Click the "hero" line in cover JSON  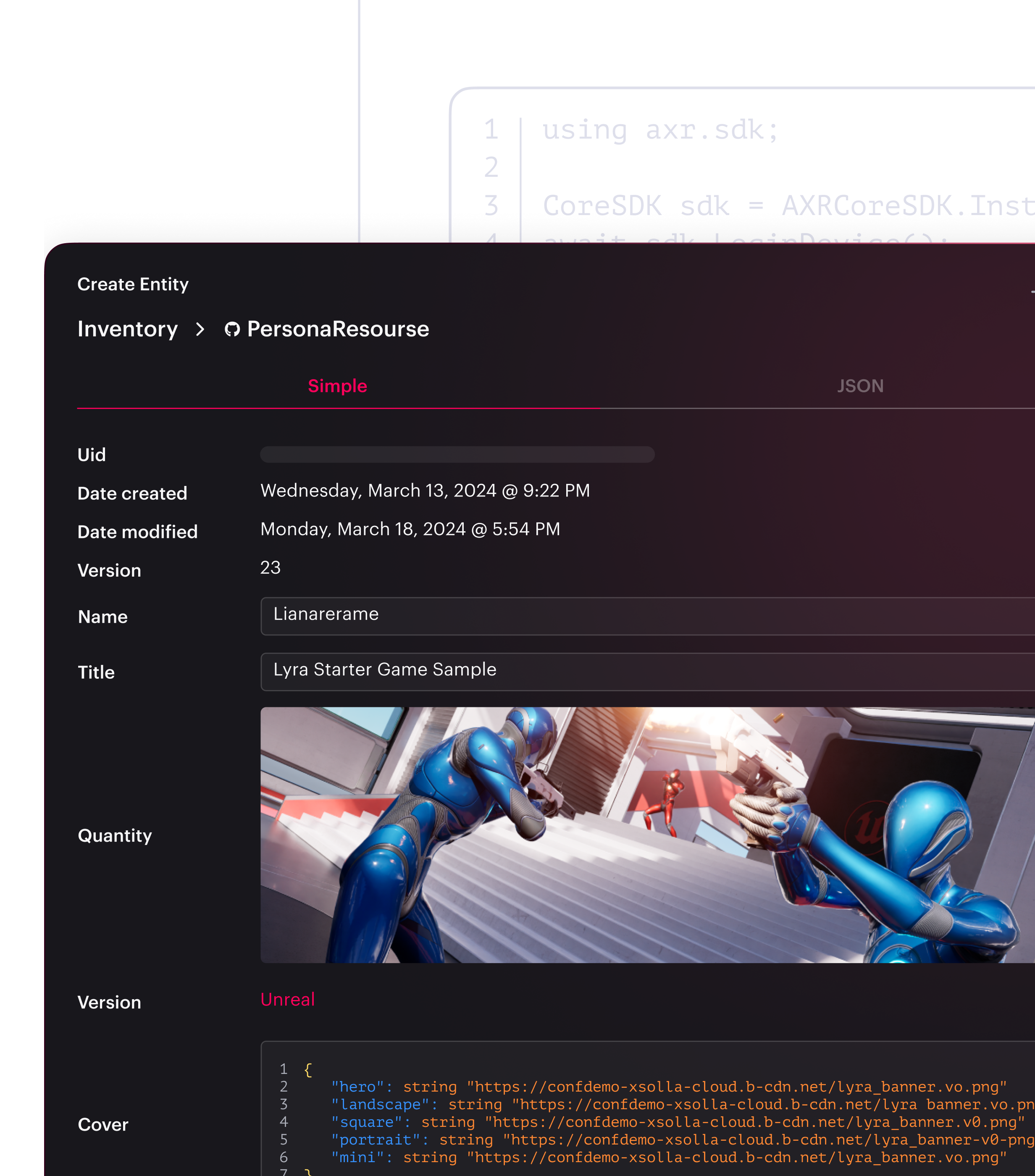click(669, 1087)
